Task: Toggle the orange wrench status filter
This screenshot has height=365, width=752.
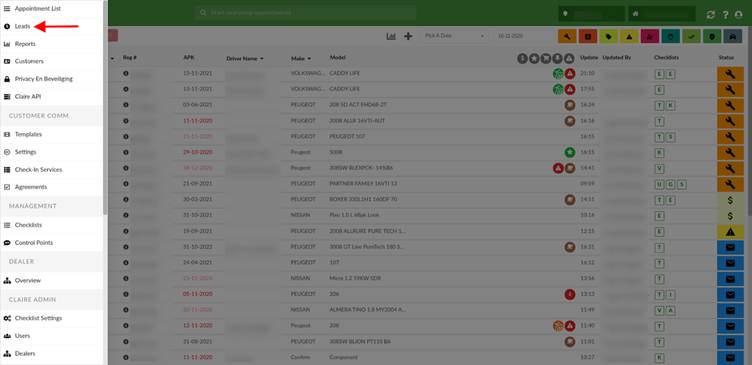Action: pyautogui.click(x=567, y=36)
